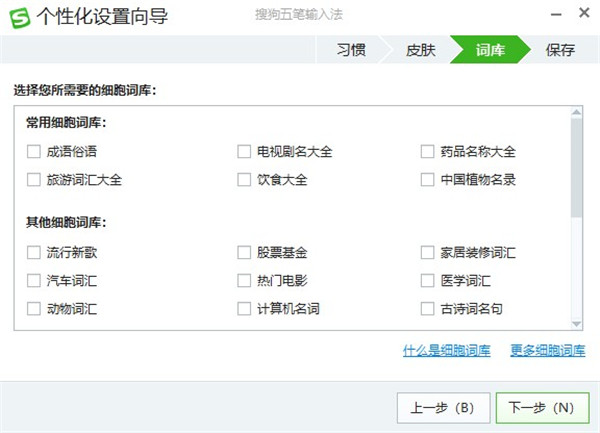Minimize the wizard window
600x433 pixels.
point(555,17)
